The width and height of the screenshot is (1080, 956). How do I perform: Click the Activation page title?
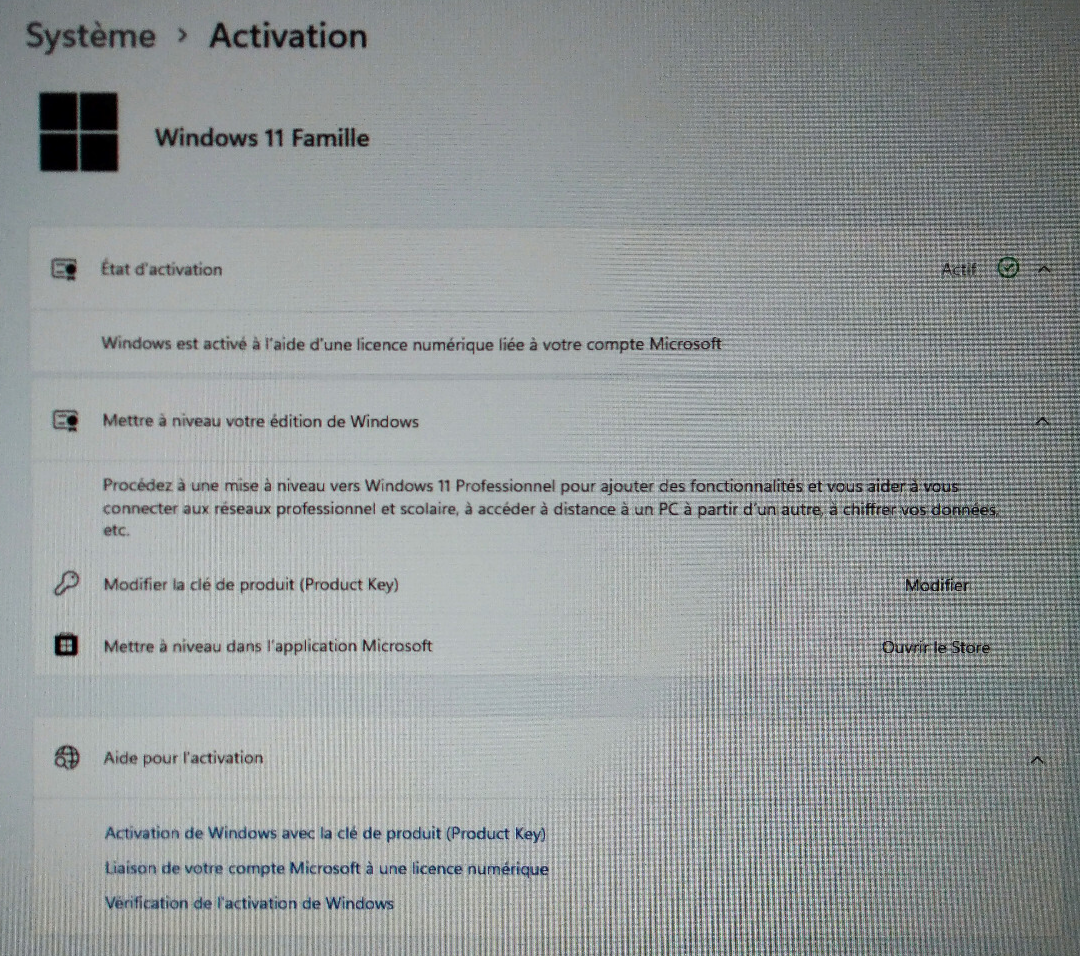[x=288, y=36]
